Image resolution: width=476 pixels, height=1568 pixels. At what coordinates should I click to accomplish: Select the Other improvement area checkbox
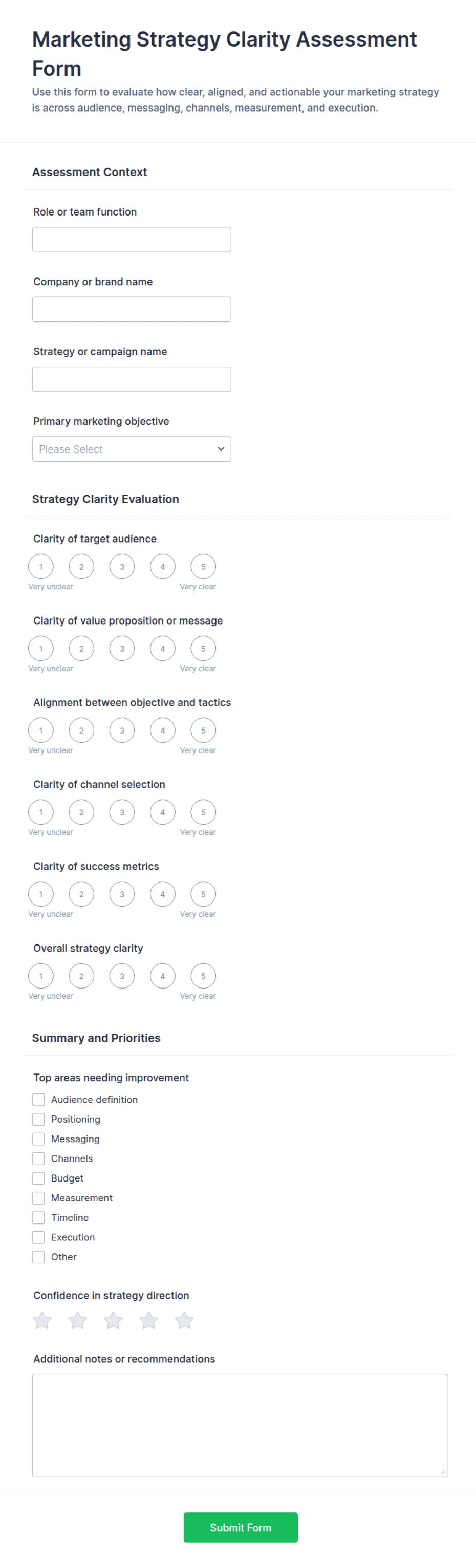click(x=38, y=1256)
